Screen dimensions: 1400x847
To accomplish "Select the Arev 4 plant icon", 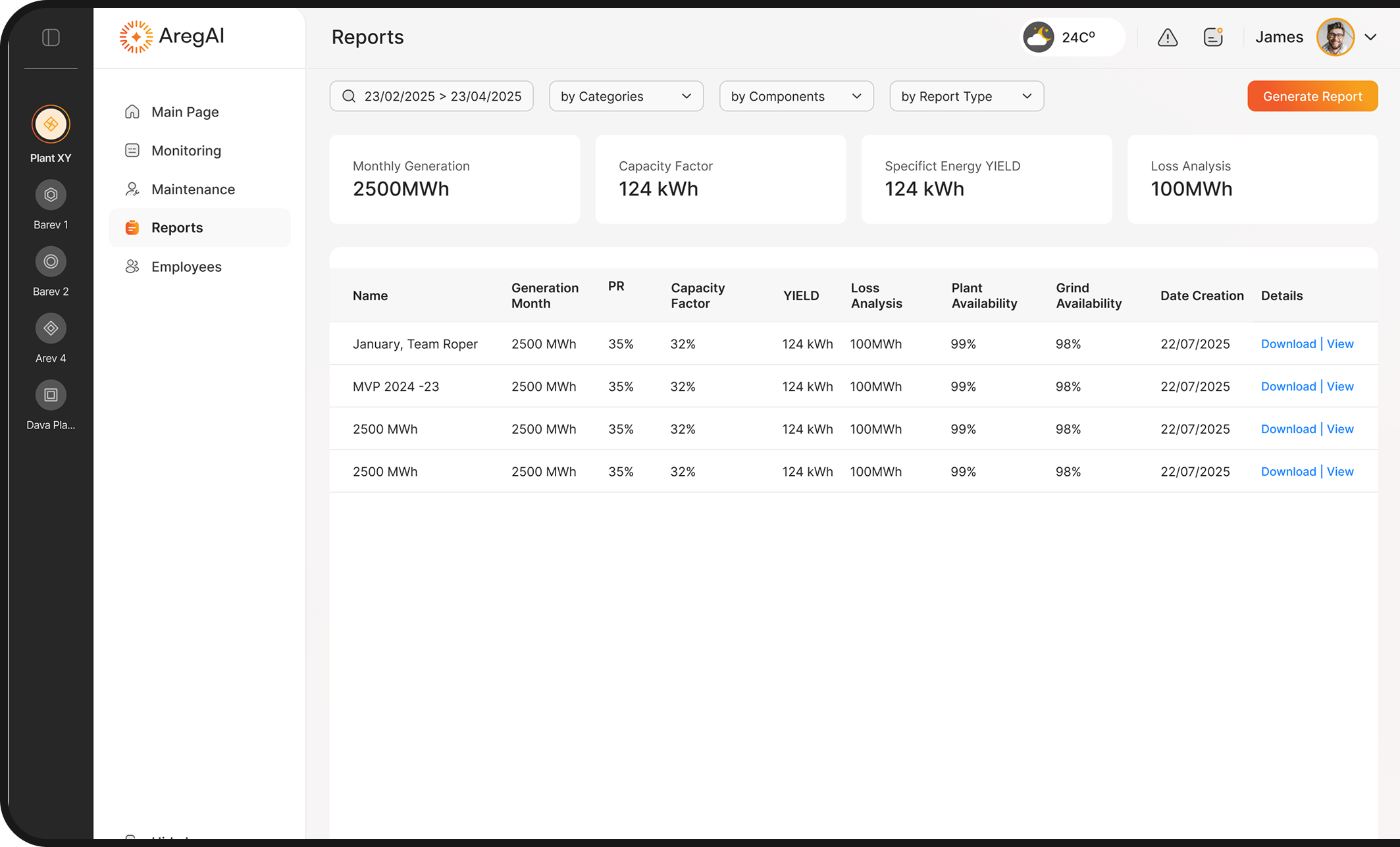I will point(51,328).
